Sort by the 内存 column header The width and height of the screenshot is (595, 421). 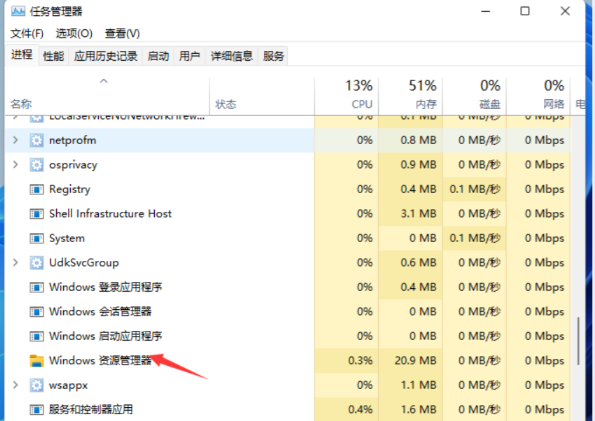(x=411, y=96)
